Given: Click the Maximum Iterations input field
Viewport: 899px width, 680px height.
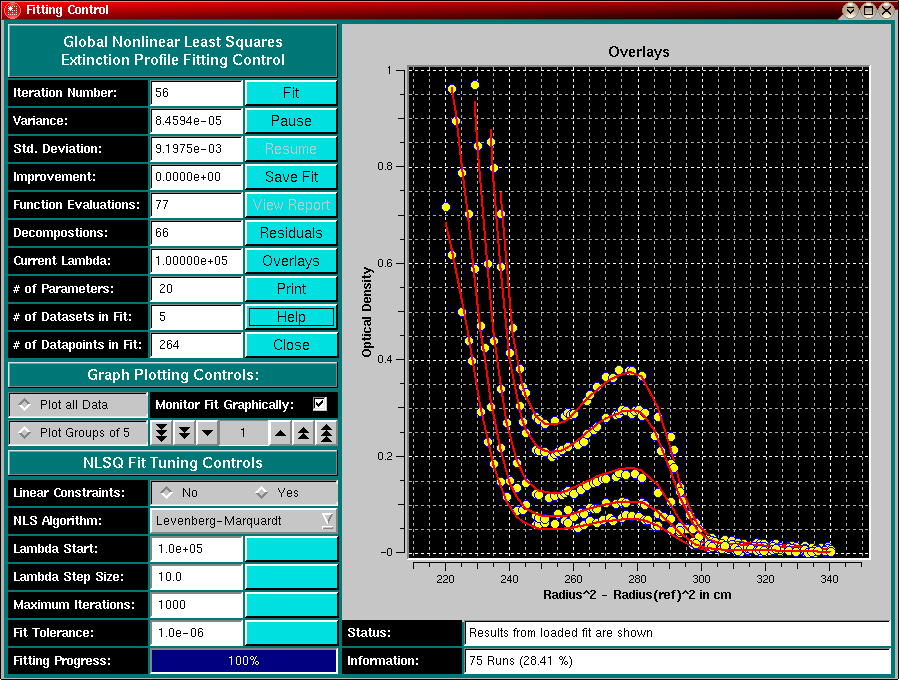Looking at the screenshot, I should [197, 605].
